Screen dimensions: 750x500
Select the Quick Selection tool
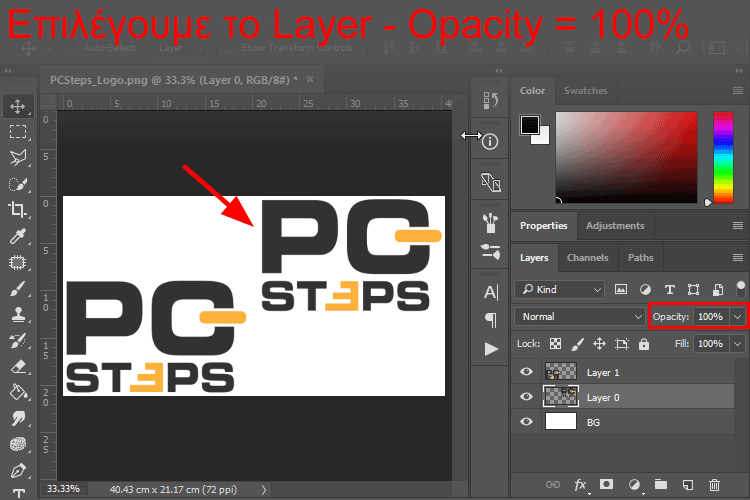click(18, 184)
